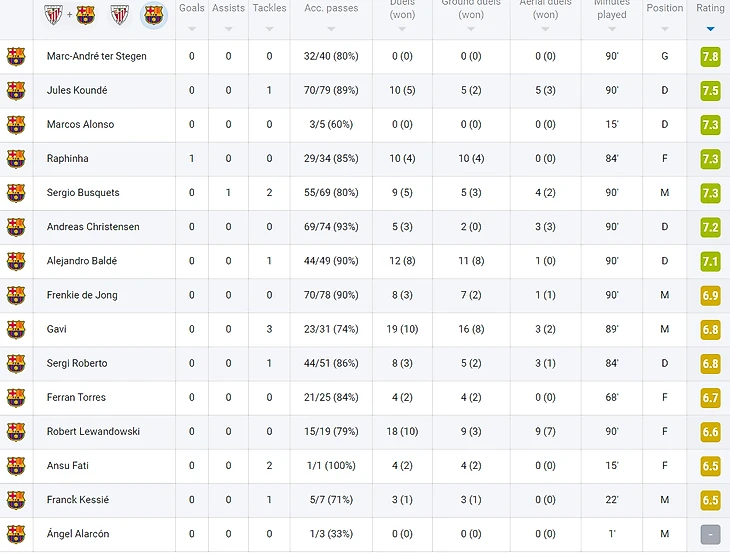The height and width of the screenshot is (554, 730).
Task: Open Jules Koundé player profile
Action: click(x=77, y=90)
